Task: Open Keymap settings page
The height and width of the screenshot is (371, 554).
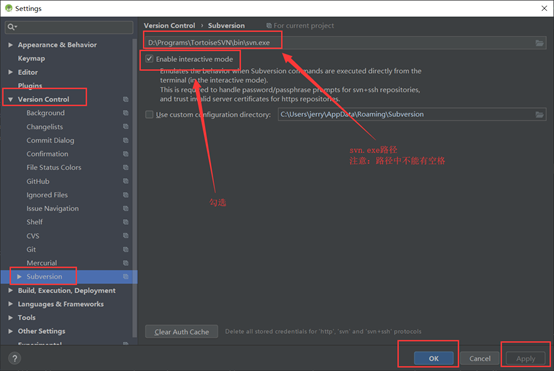Action: click(31, 58)
